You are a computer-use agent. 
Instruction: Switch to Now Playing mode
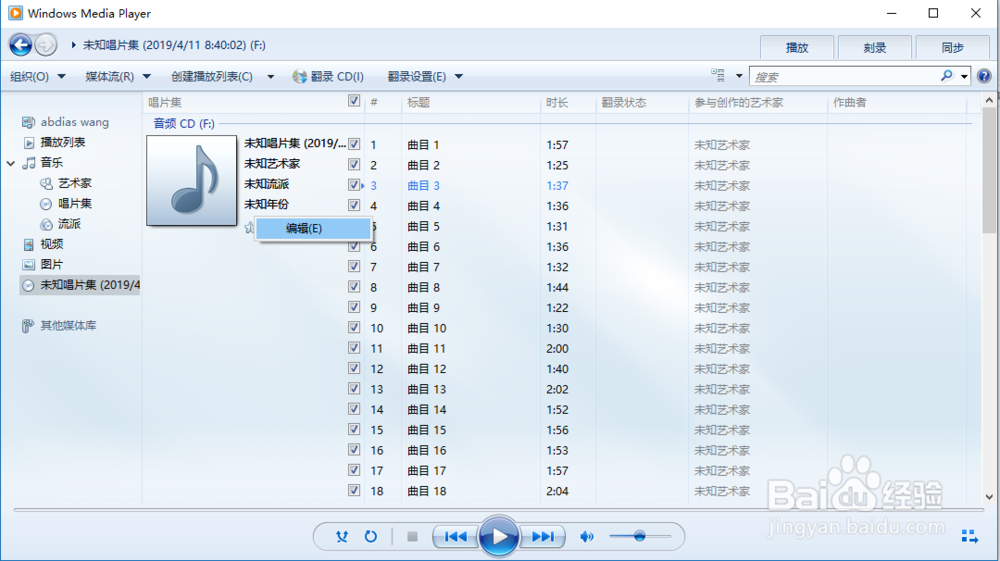coord(969,537)
